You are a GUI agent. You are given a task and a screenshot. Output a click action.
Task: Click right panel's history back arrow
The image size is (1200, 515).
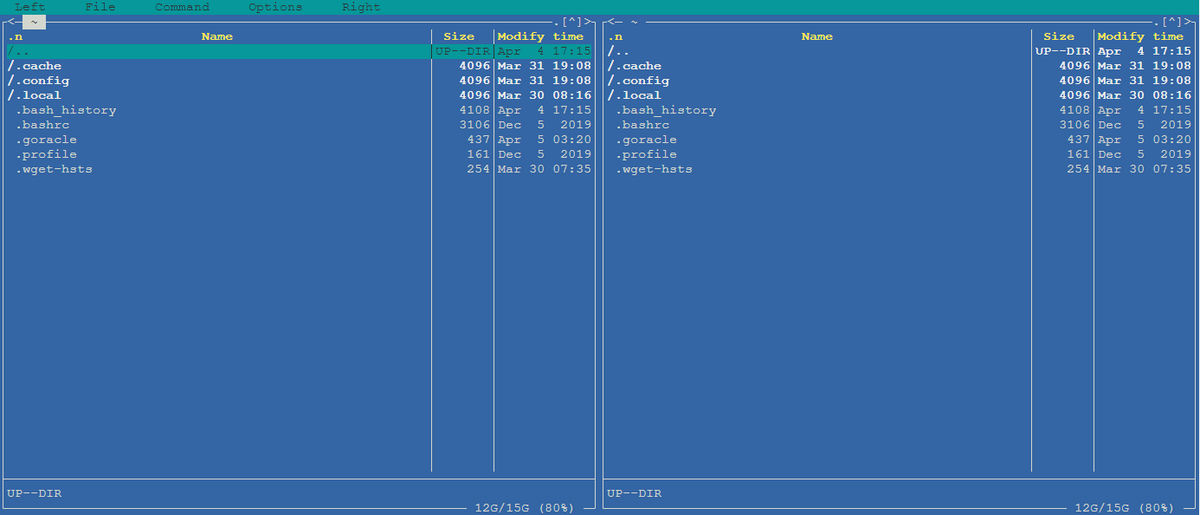(611, 21)
